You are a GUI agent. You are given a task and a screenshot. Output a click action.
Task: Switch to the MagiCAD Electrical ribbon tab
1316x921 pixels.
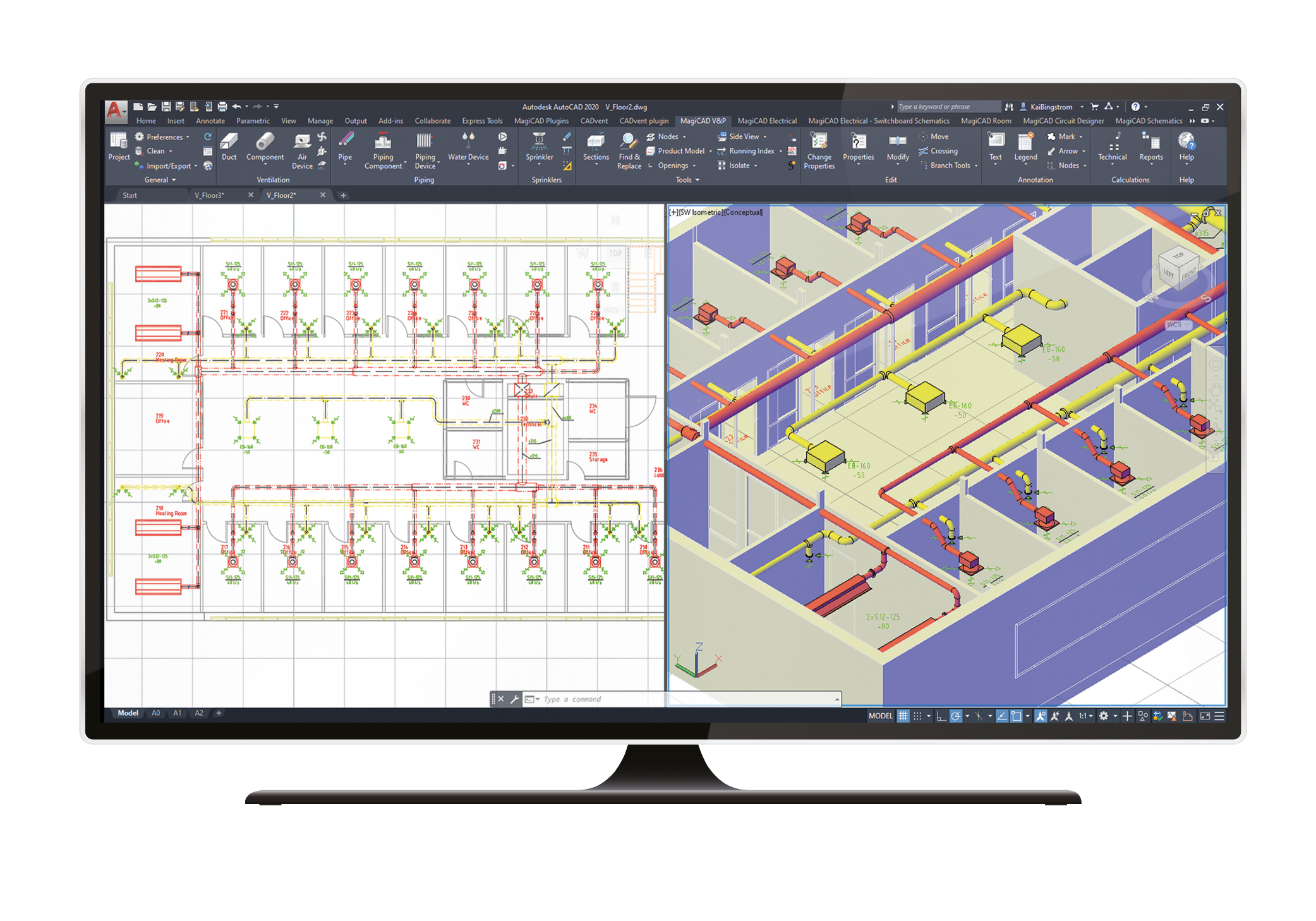[x=767, y=121]
